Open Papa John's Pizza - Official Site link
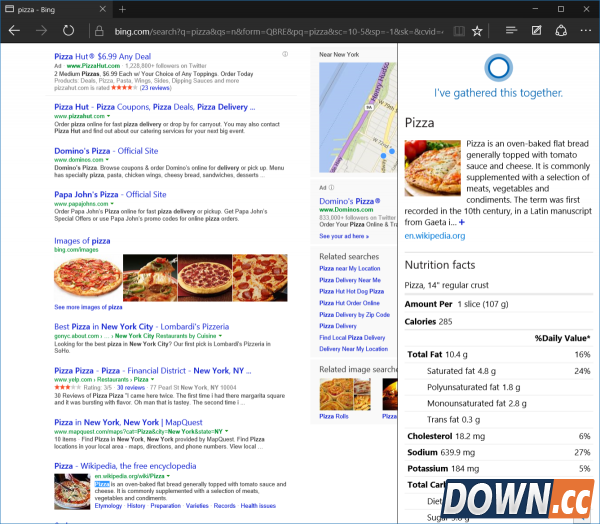 pyautogui.click(x=110, y=194)
